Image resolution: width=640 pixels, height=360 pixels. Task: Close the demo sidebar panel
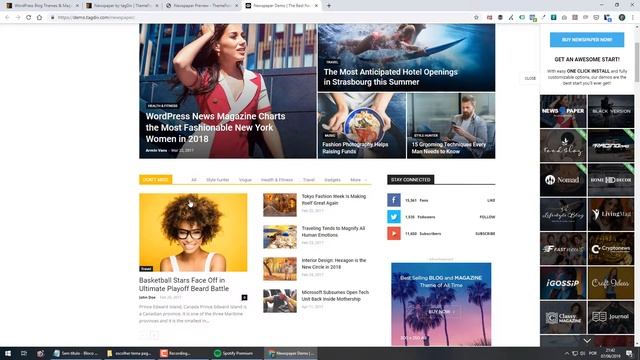[530, 78]
